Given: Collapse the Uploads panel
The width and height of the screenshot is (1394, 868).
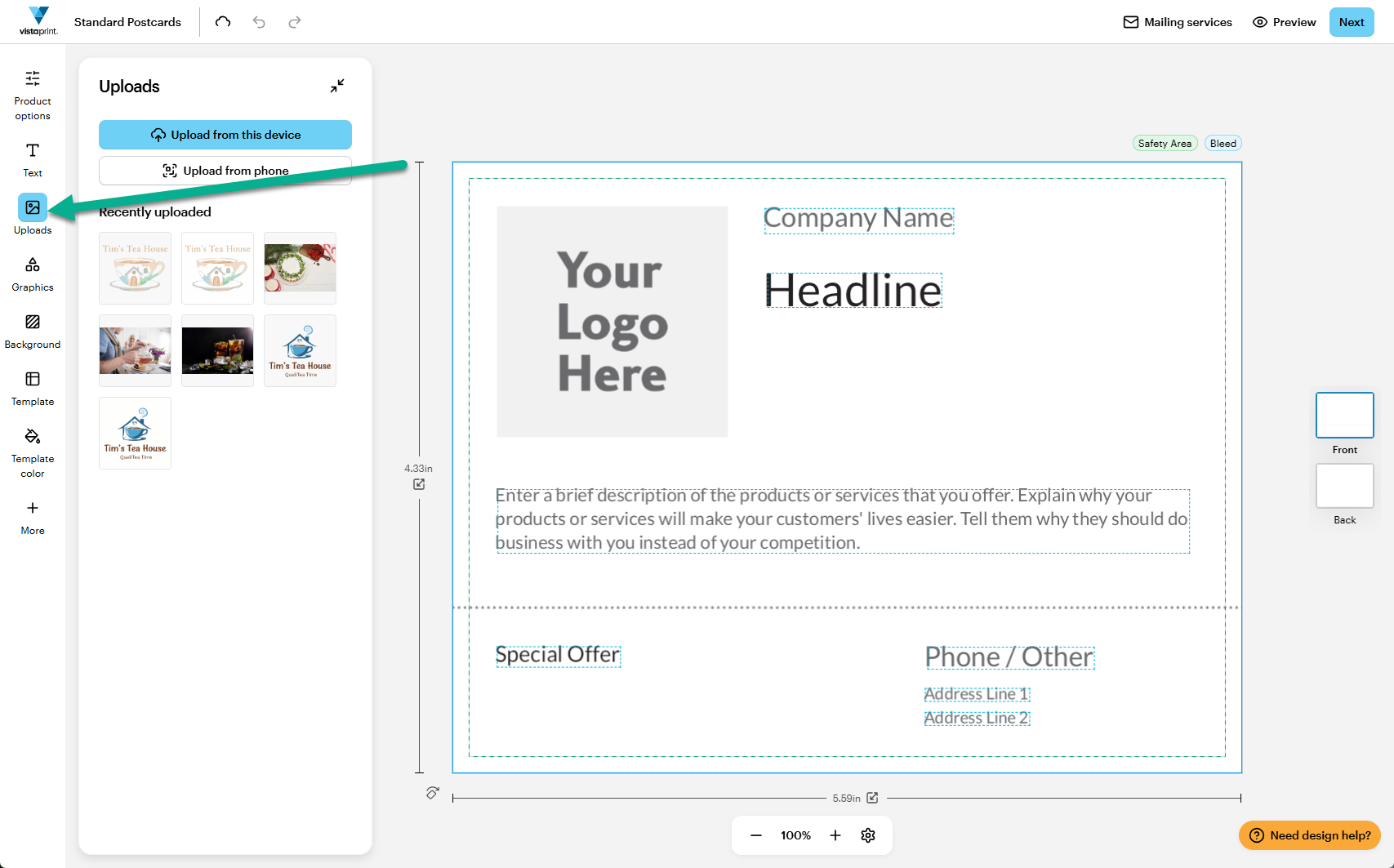Looking at the screenshot, I should [x=337, y=86].
